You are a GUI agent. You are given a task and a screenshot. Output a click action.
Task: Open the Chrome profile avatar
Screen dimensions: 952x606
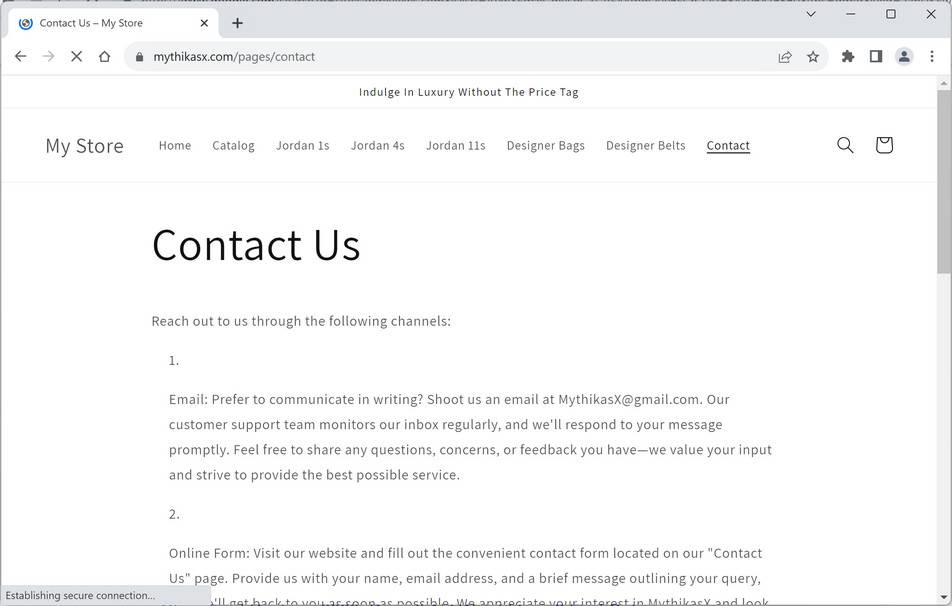(904, 57)
